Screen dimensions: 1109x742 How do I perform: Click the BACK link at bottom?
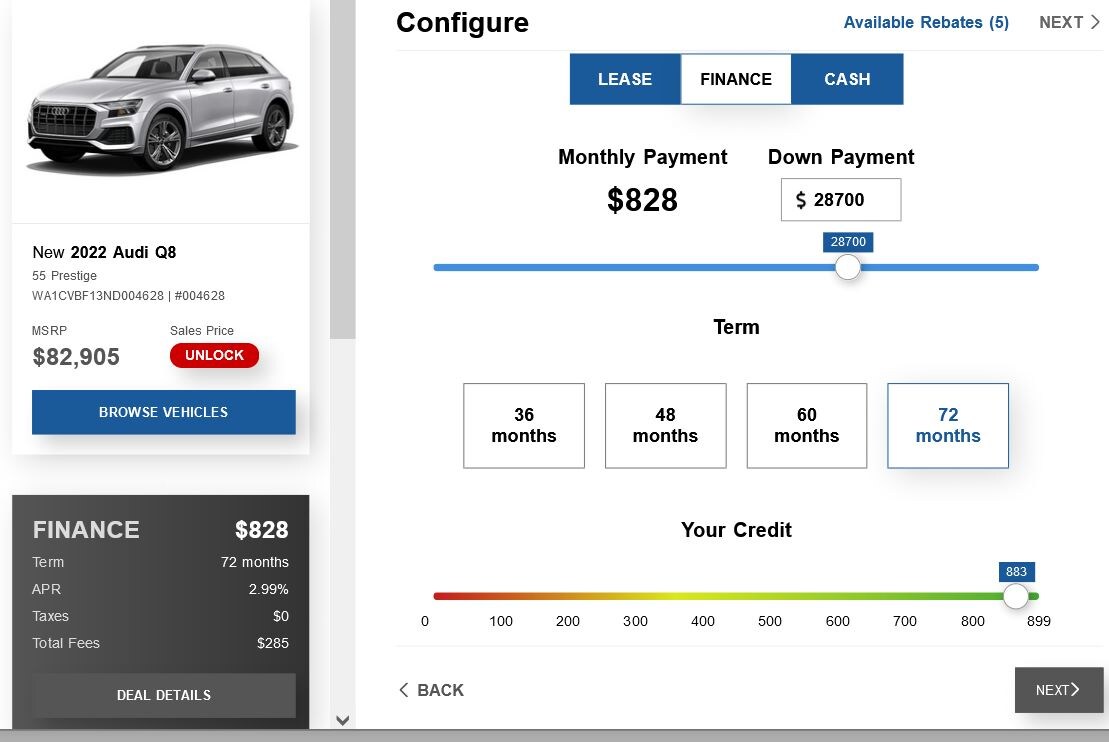(431, 690)
